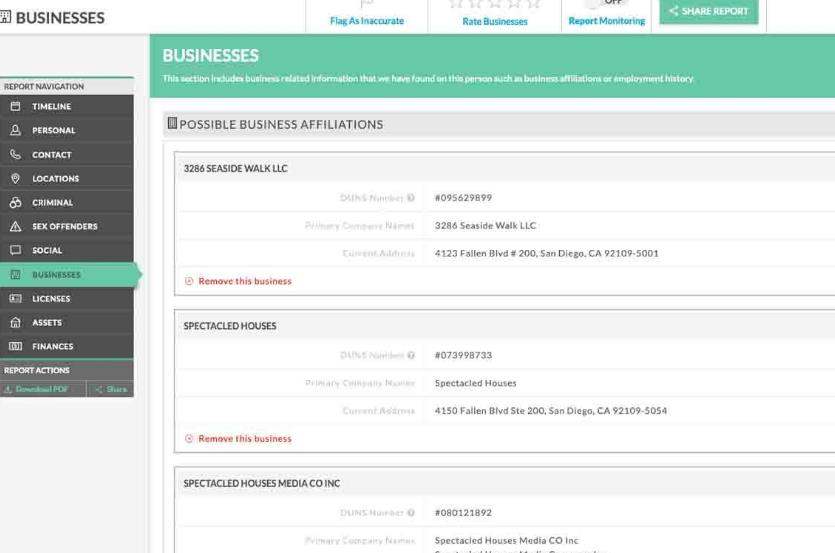Click company name value Spectacled Houses
This screenshot has width=835, height=553.
point(475,383)
